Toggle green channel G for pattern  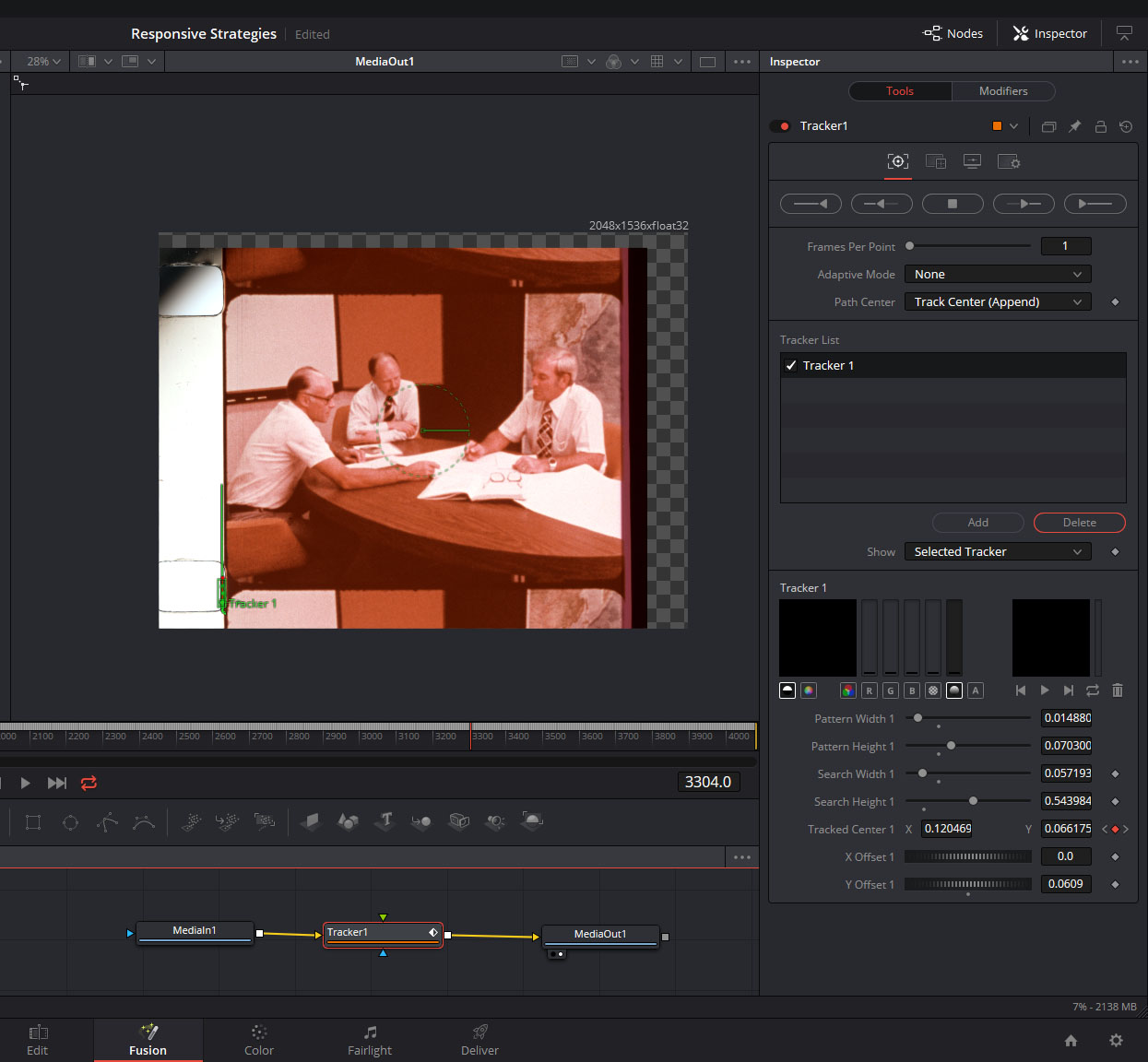pyautogui.click(x=890, y=690)
